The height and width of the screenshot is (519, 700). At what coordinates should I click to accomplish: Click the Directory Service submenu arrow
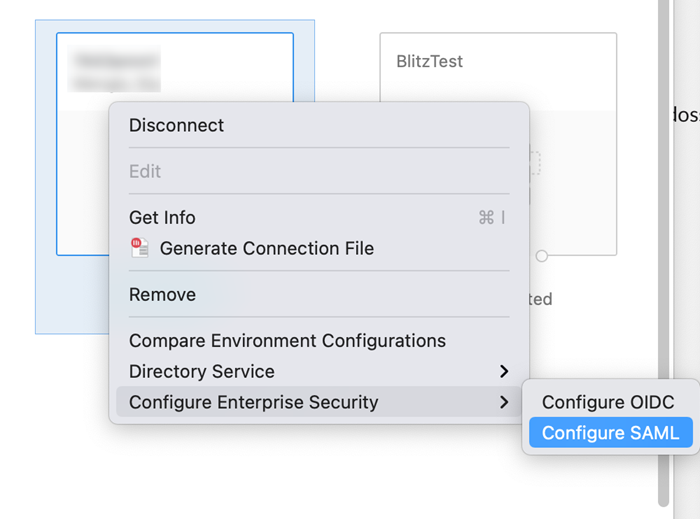tap(504, 371)
